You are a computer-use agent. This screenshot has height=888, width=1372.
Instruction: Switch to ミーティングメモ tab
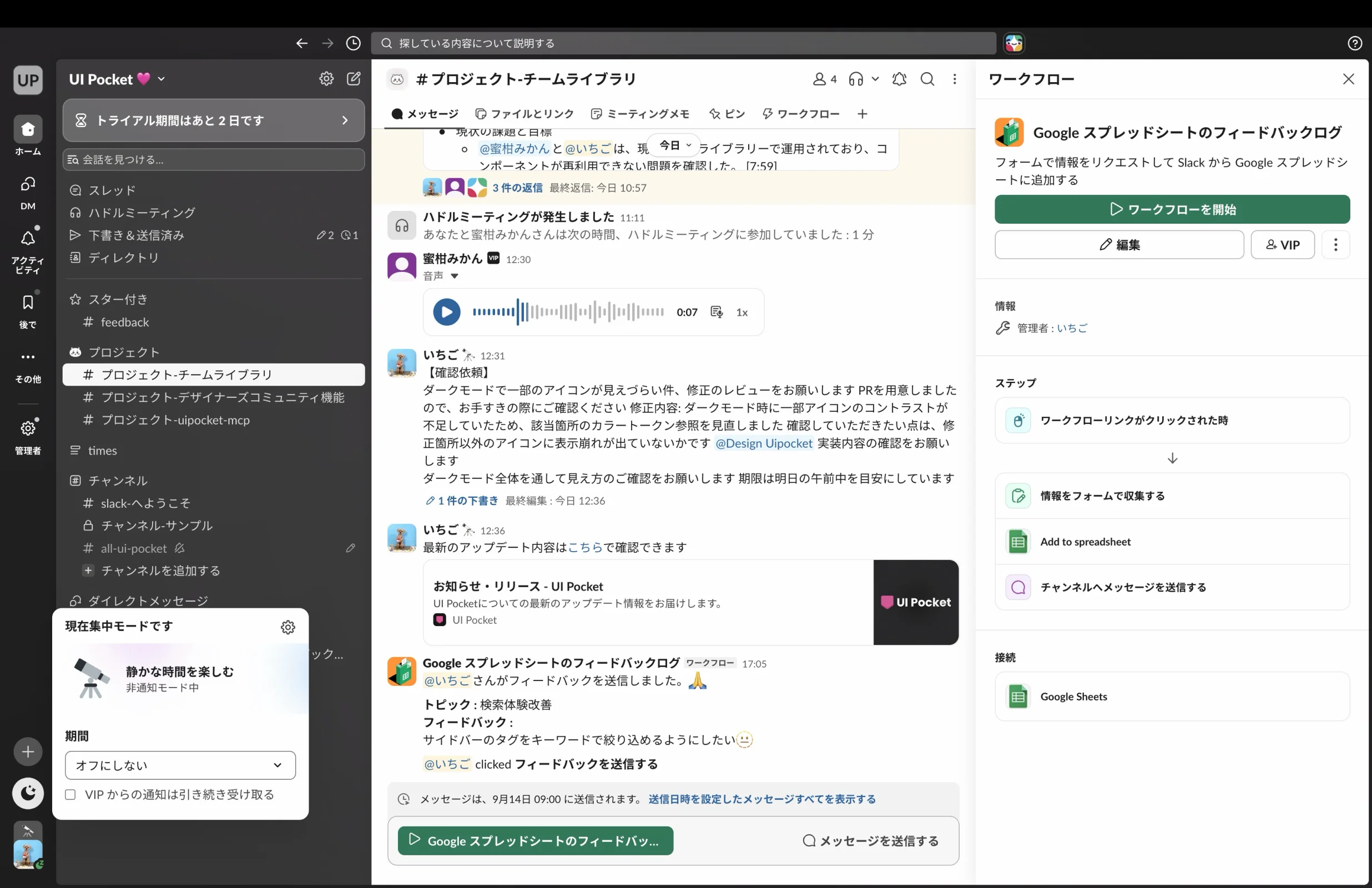click(640, 114)
